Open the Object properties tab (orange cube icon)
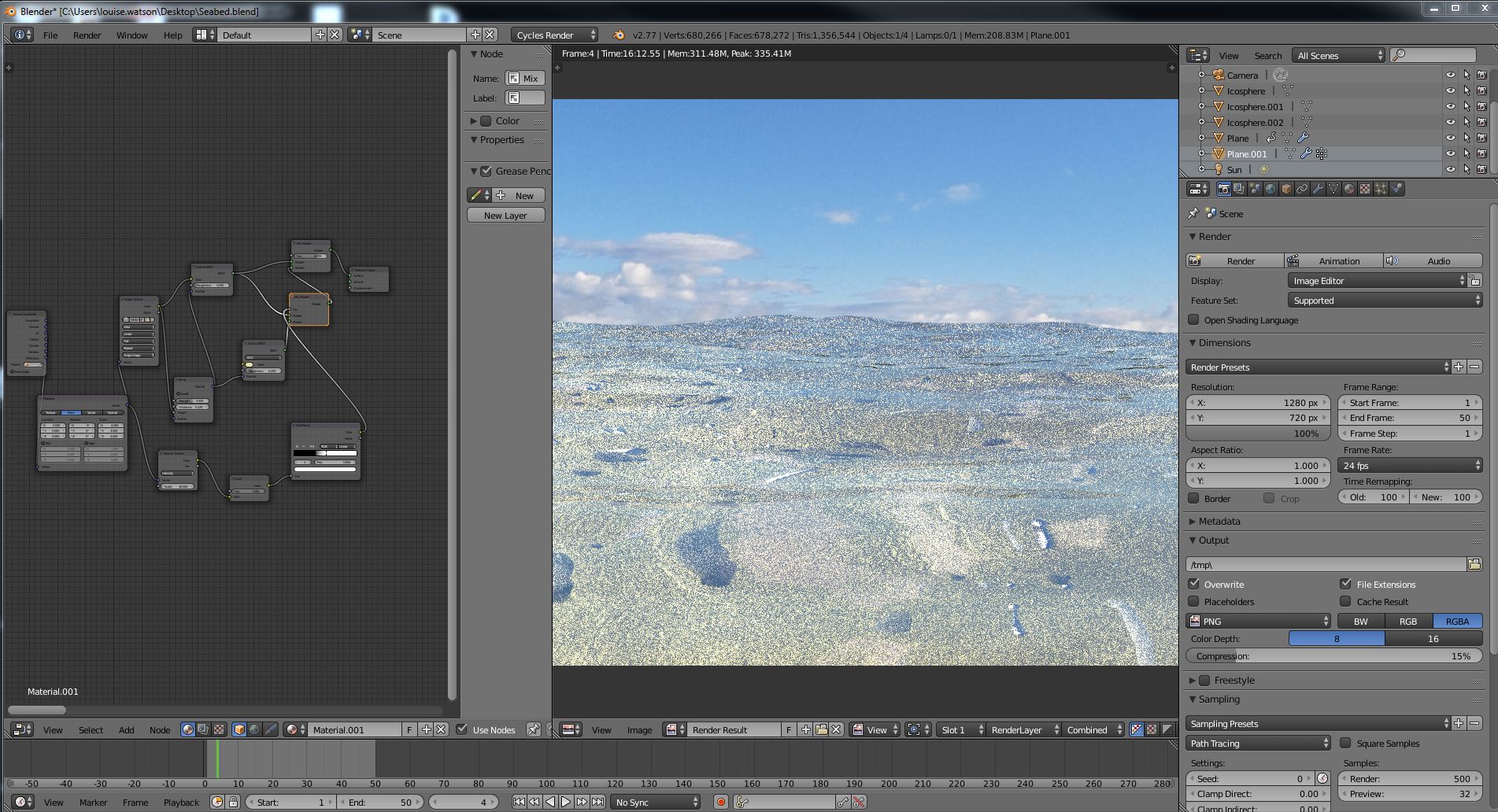 click(x=1286, y=189)
